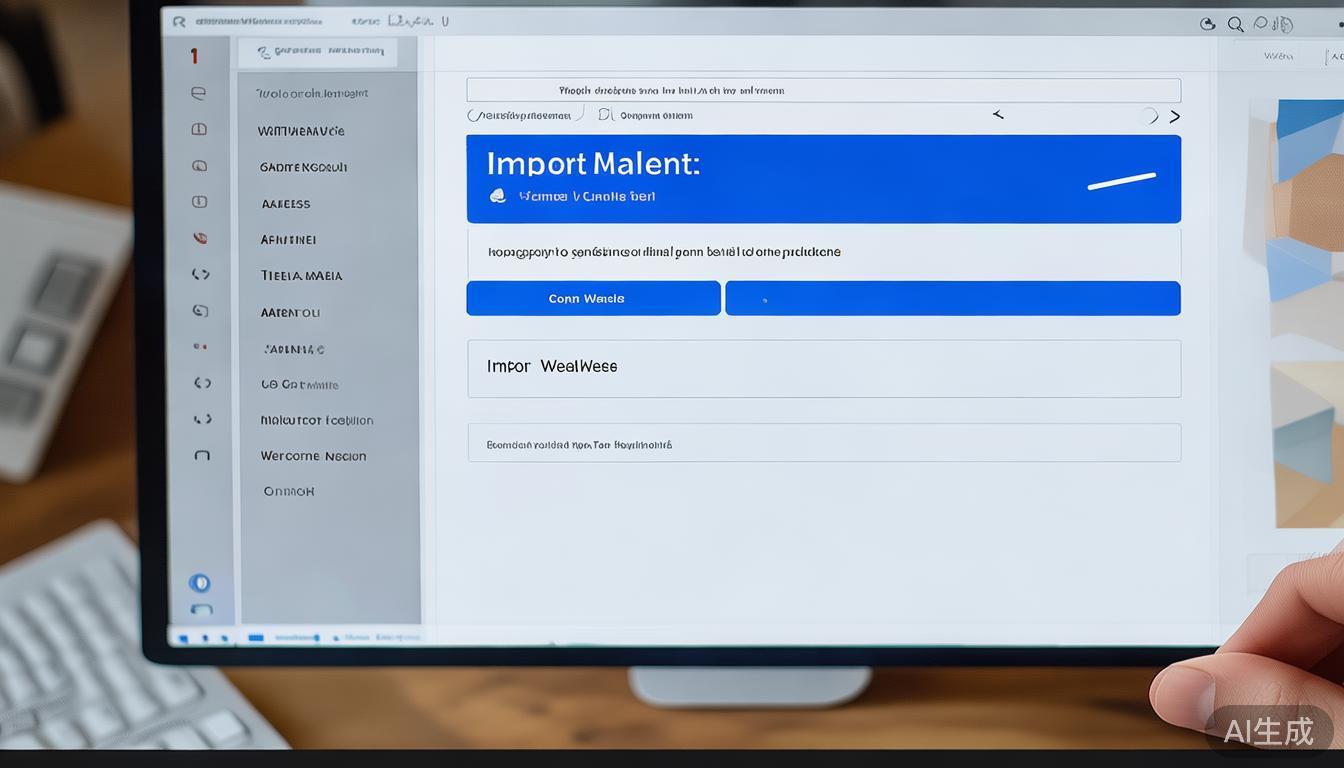Viewport: 1344px width, 768px height.
Task: Click the red left-rail icon beside 'AFNItINEI'
Action: coord(200,239)
